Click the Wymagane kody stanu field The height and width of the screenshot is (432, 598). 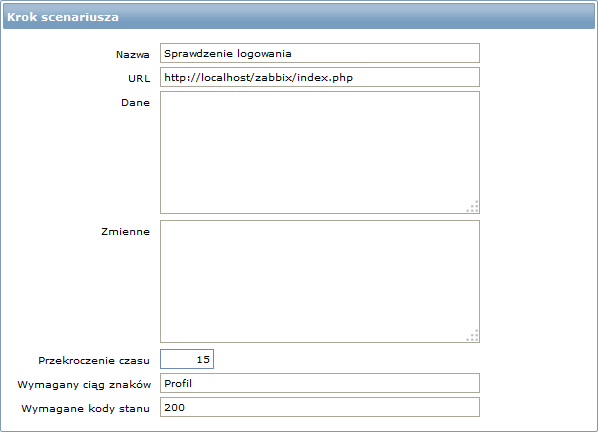pyautogui.click(x=320, y=407)
